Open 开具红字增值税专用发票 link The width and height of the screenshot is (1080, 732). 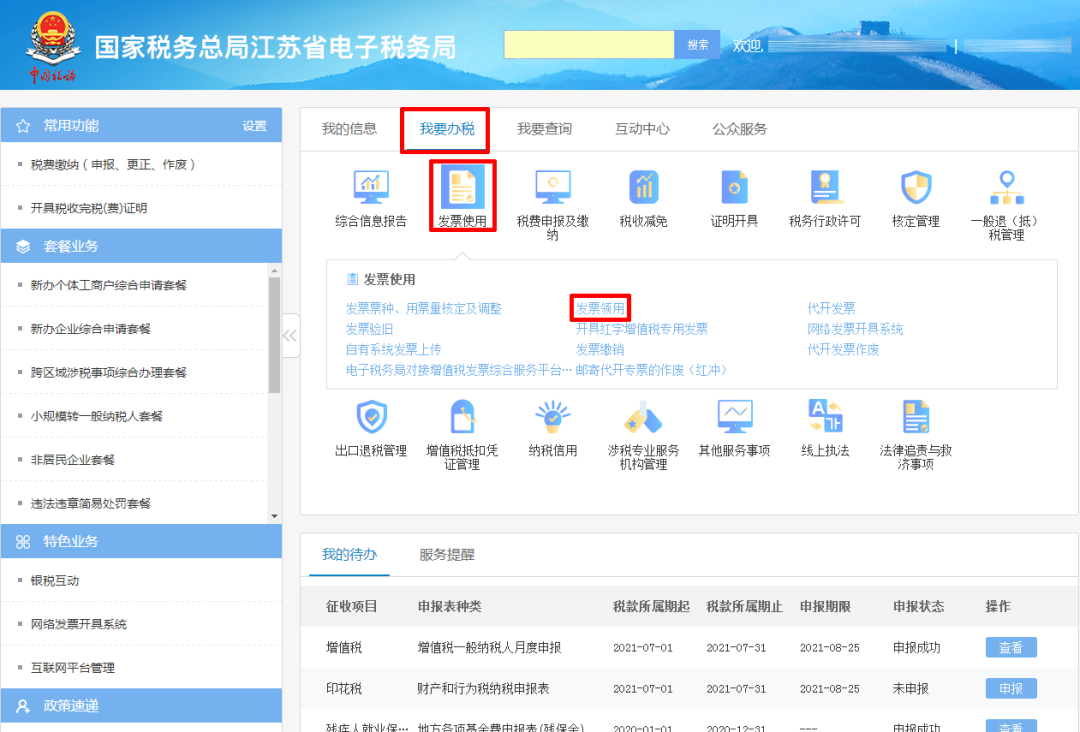click(642, 328)
